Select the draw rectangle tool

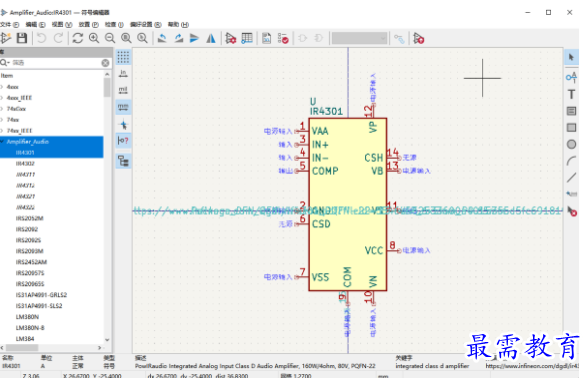coord(571,128)
